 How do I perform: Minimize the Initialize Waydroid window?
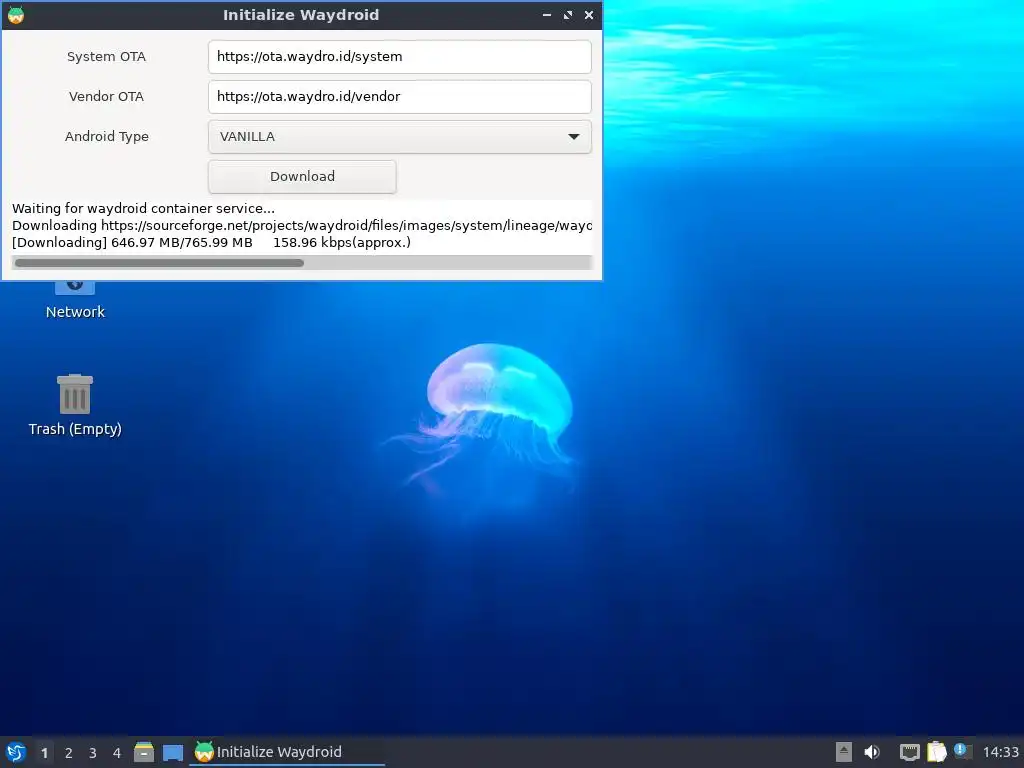click(547, 14)
